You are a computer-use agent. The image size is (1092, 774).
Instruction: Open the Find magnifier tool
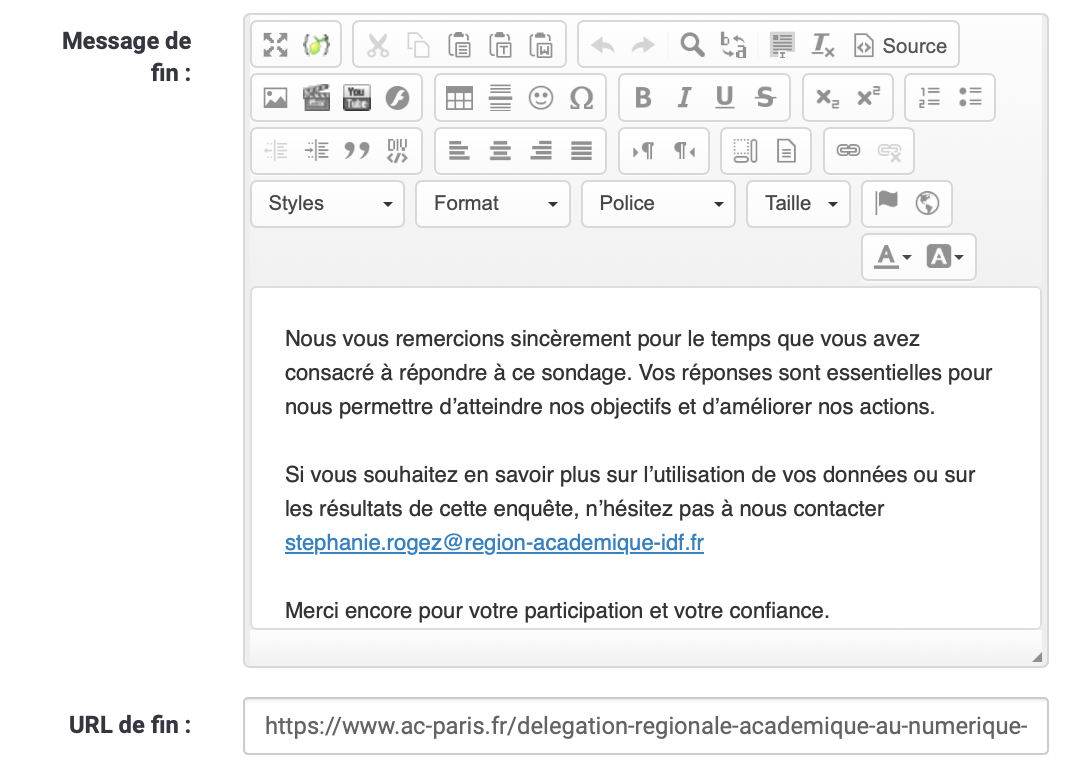pyautogui.click(x=692, y=45)
